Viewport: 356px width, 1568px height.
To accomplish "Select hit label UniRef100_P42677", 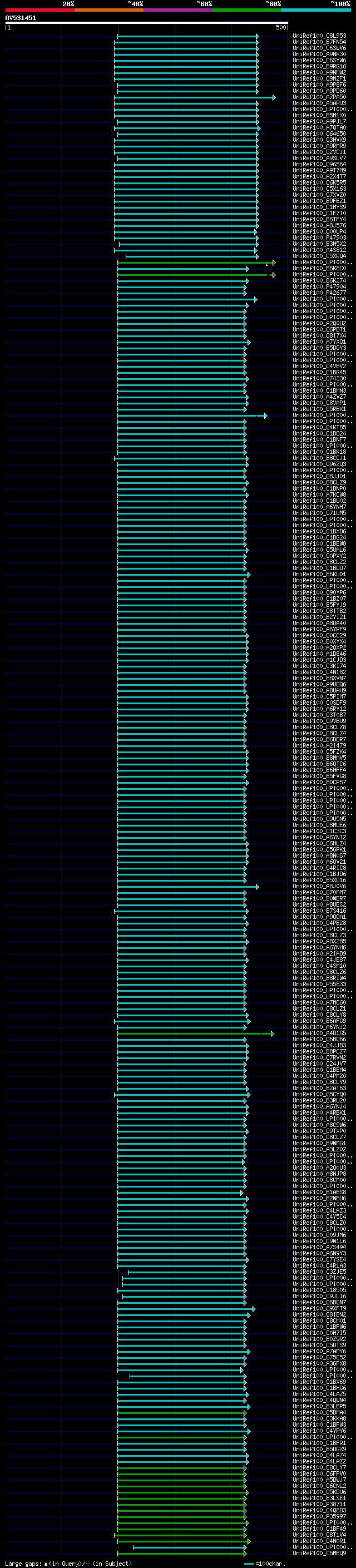I will [x=319, y=293].
